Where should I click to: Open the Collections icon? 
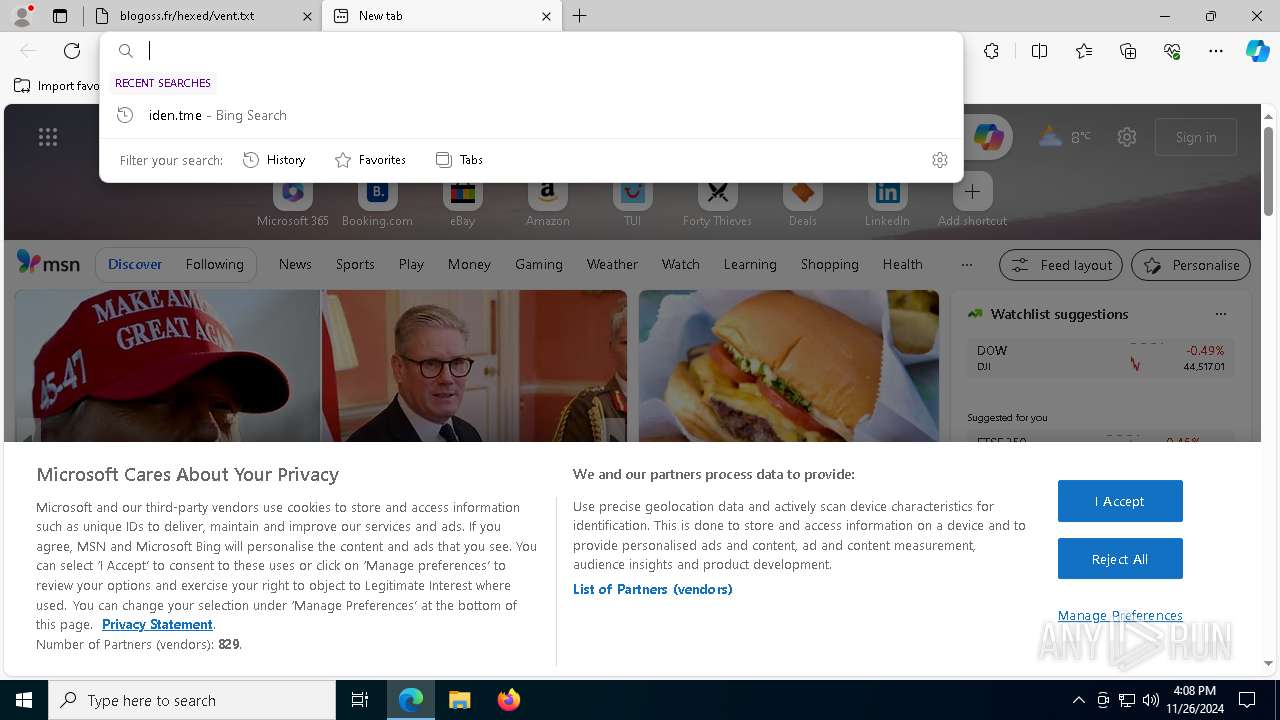point(1128,51)
